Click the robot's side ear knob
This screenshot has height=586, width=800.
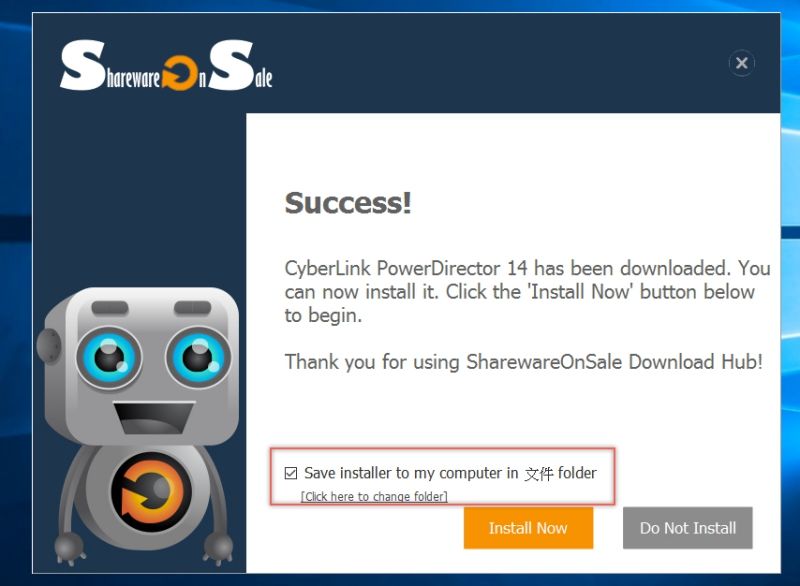click(48, 346)
